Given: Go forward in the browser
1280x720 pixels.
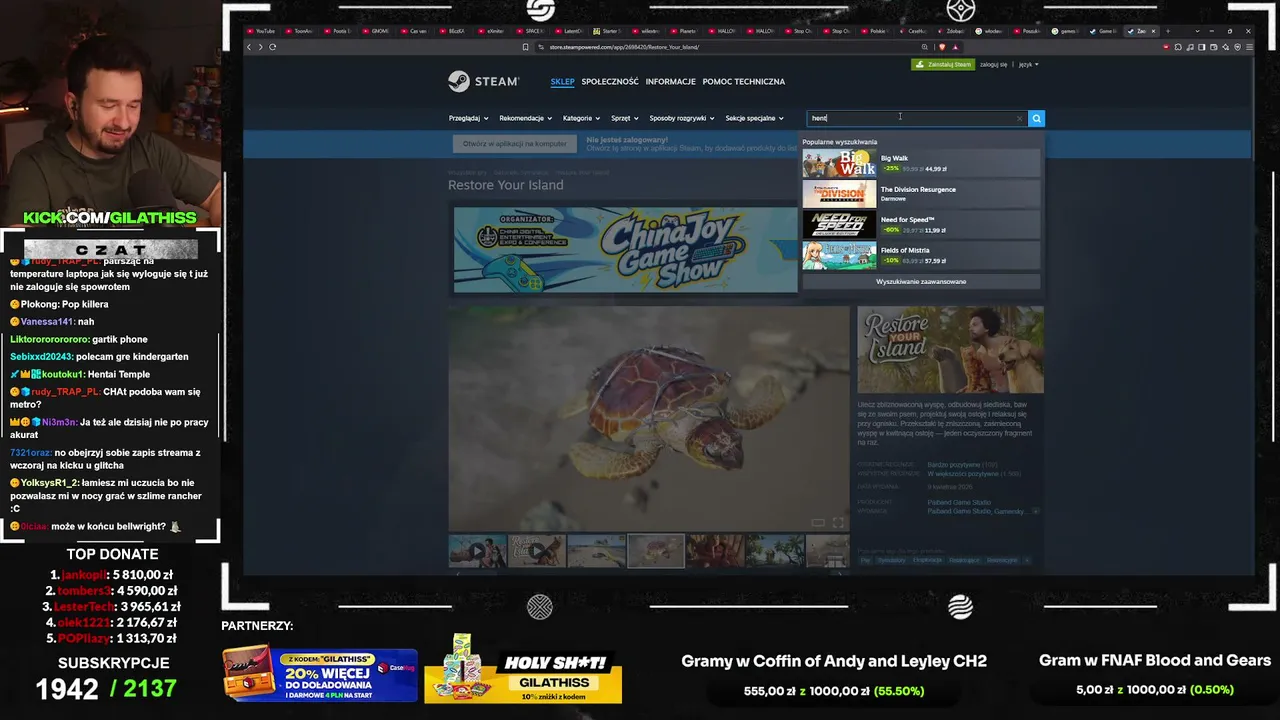Looking at the screenshot, I should [x=261, y=47].
